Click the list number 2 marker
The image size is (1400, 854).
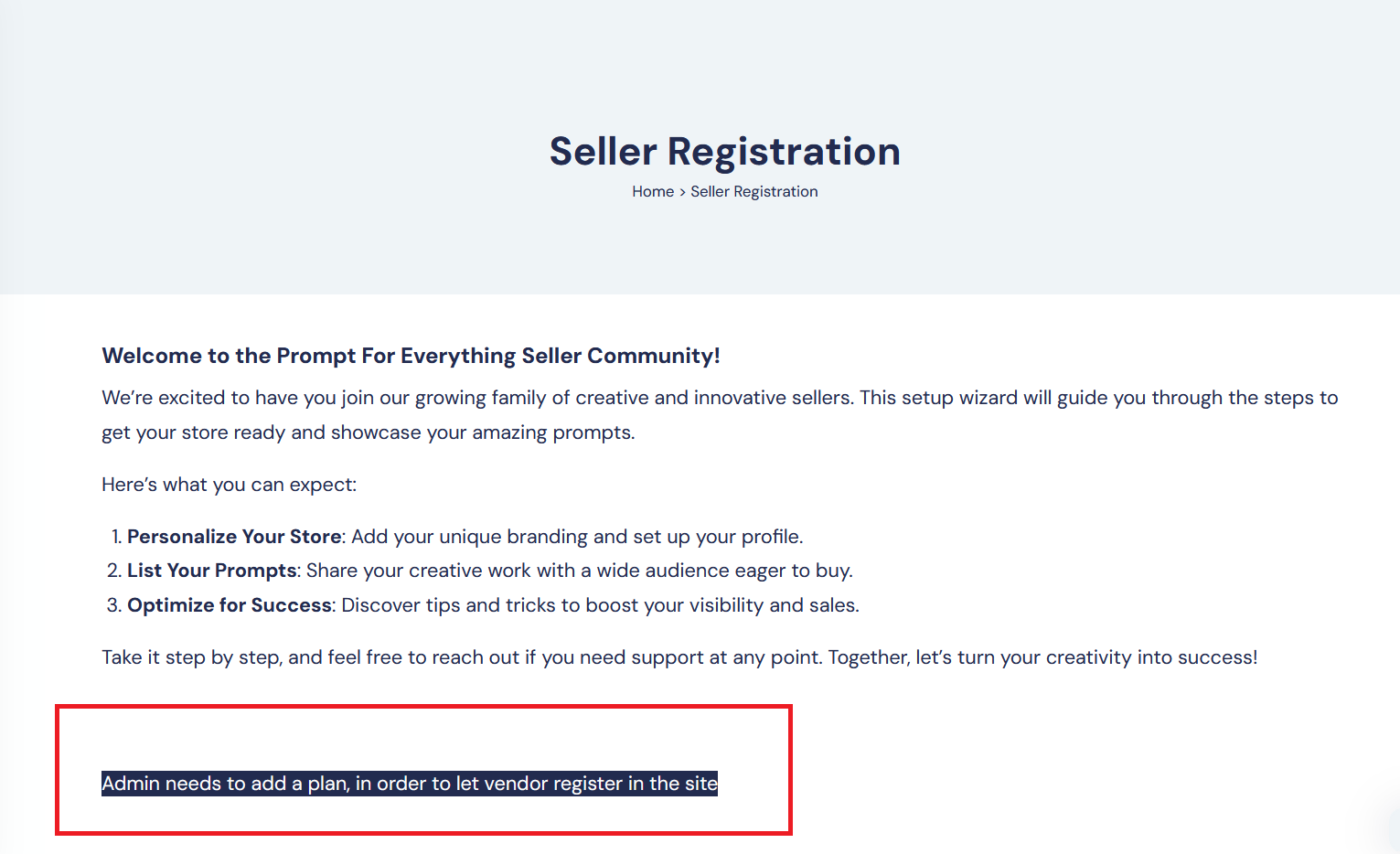(114, 571)
